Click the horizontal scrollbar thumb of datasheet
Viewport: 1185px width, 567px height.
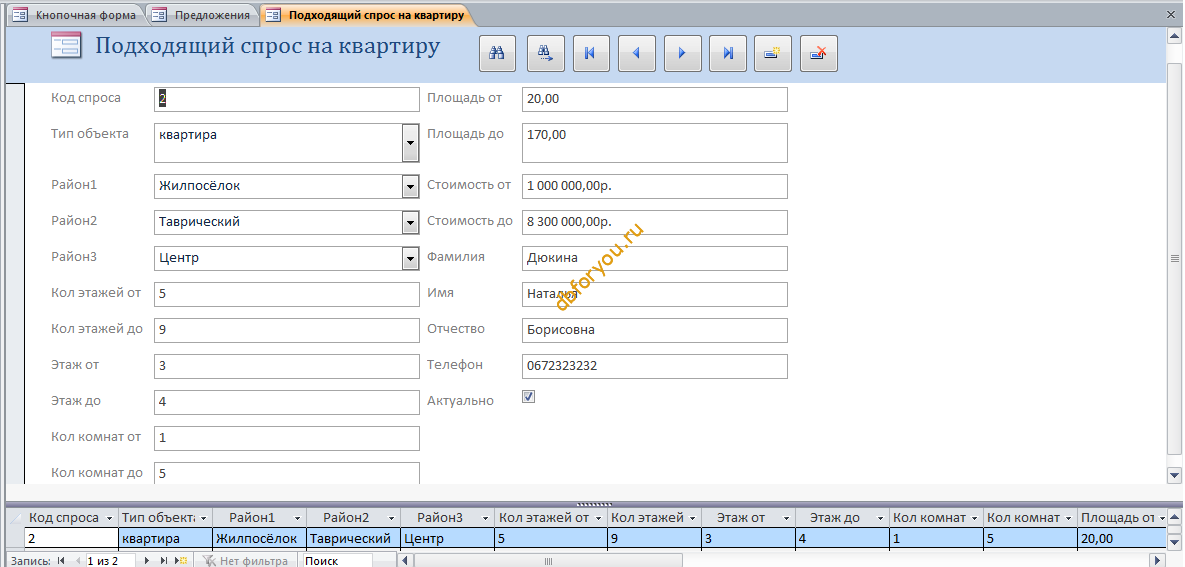click(x=548, y=561)
